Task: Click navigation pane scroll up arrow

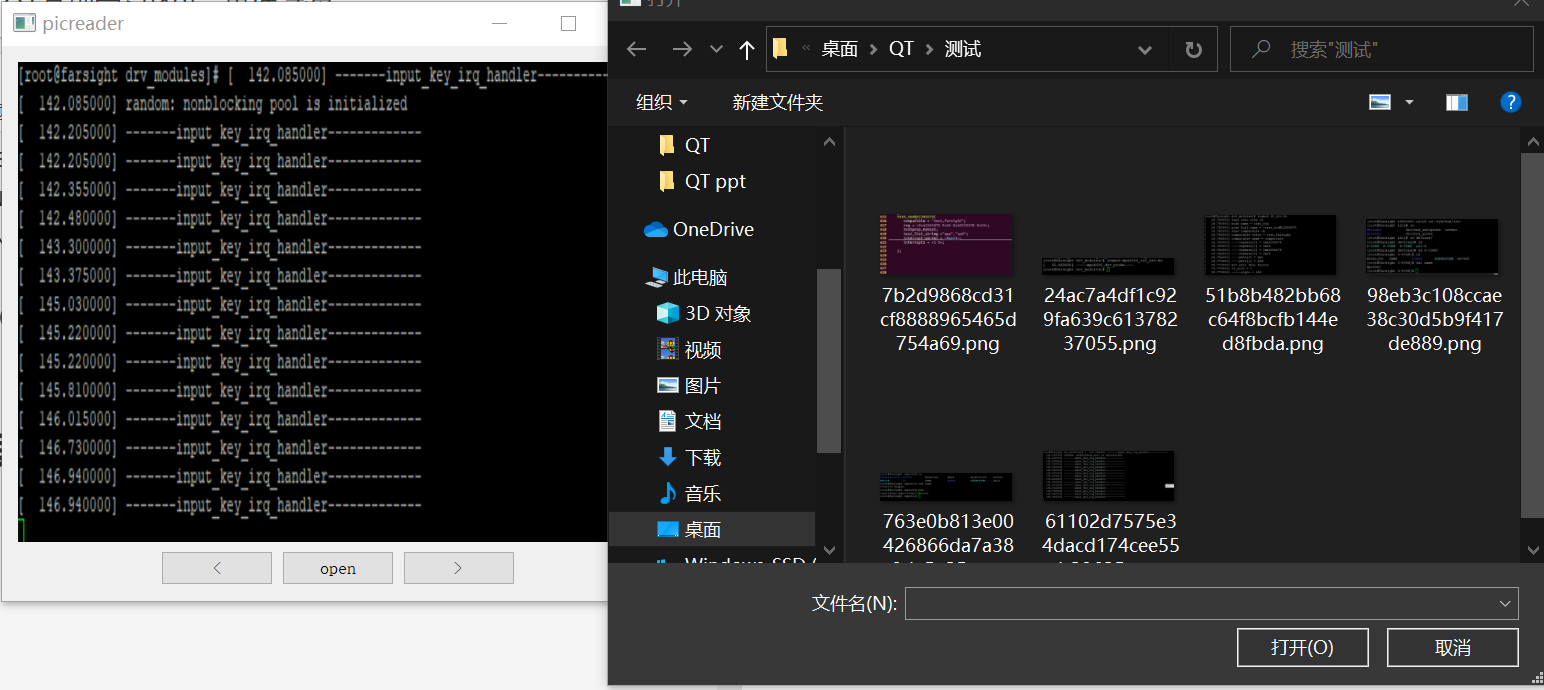Action: (829, 142)
